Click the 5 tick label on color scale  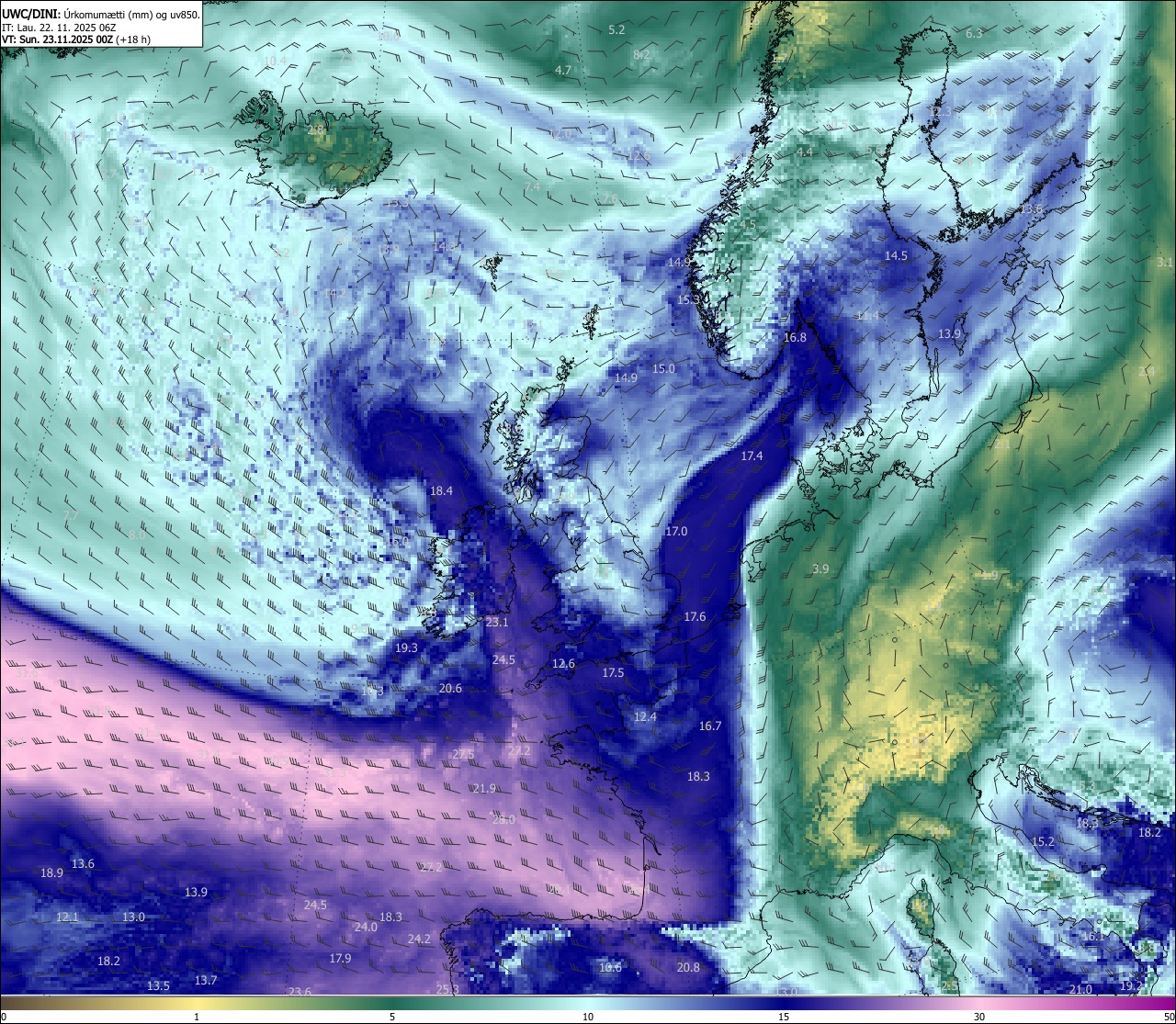pyautogui.click(x=392, y=1017)
